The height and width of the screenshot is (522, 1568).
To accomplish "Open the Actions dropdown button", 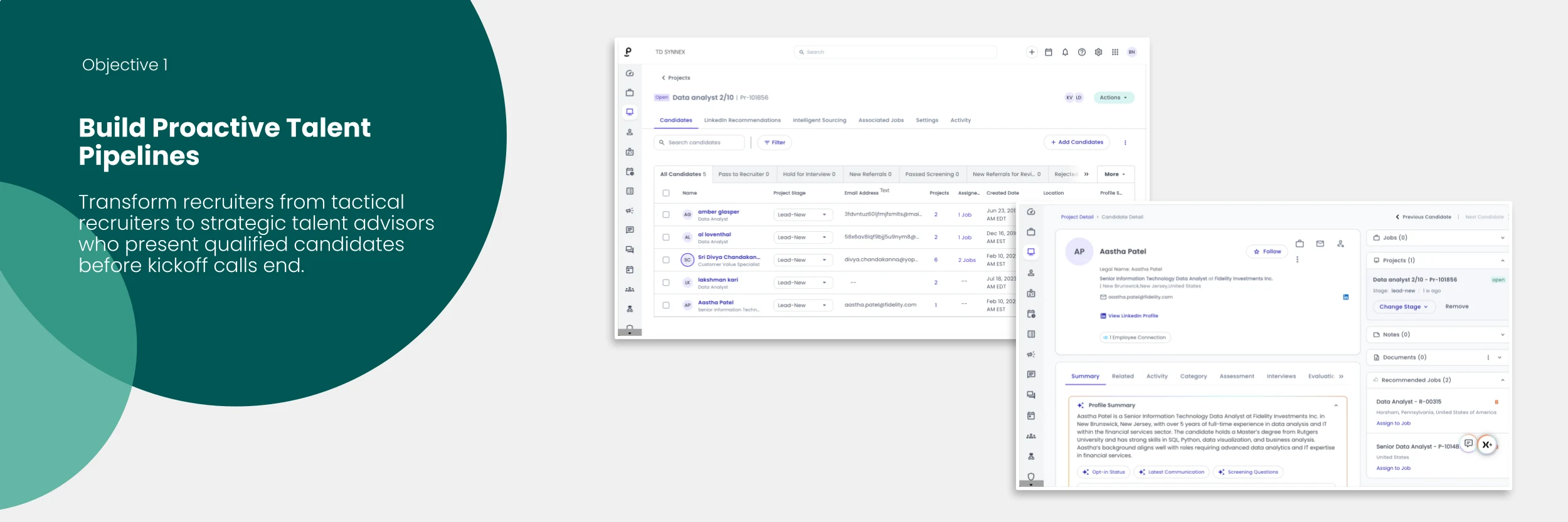I will (x=1114, y=98).
